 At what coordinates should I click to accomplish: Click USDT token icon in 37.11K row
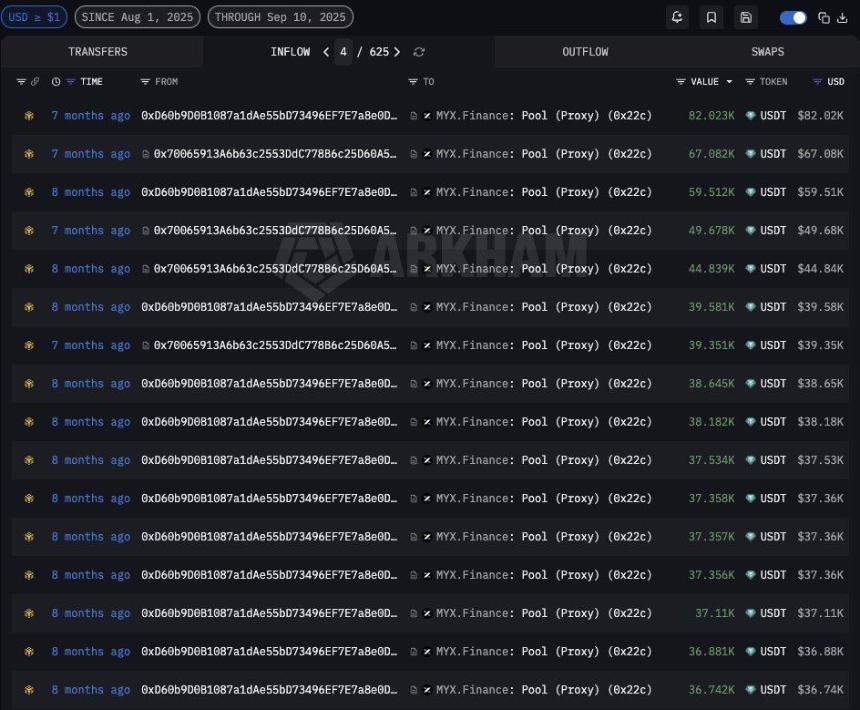pos(750,613)
